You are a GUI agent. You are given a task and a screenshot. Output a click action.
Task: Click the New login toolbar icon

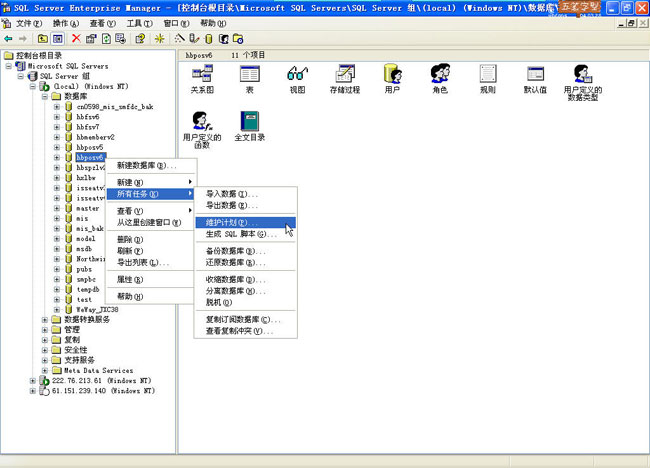[223, 39]
